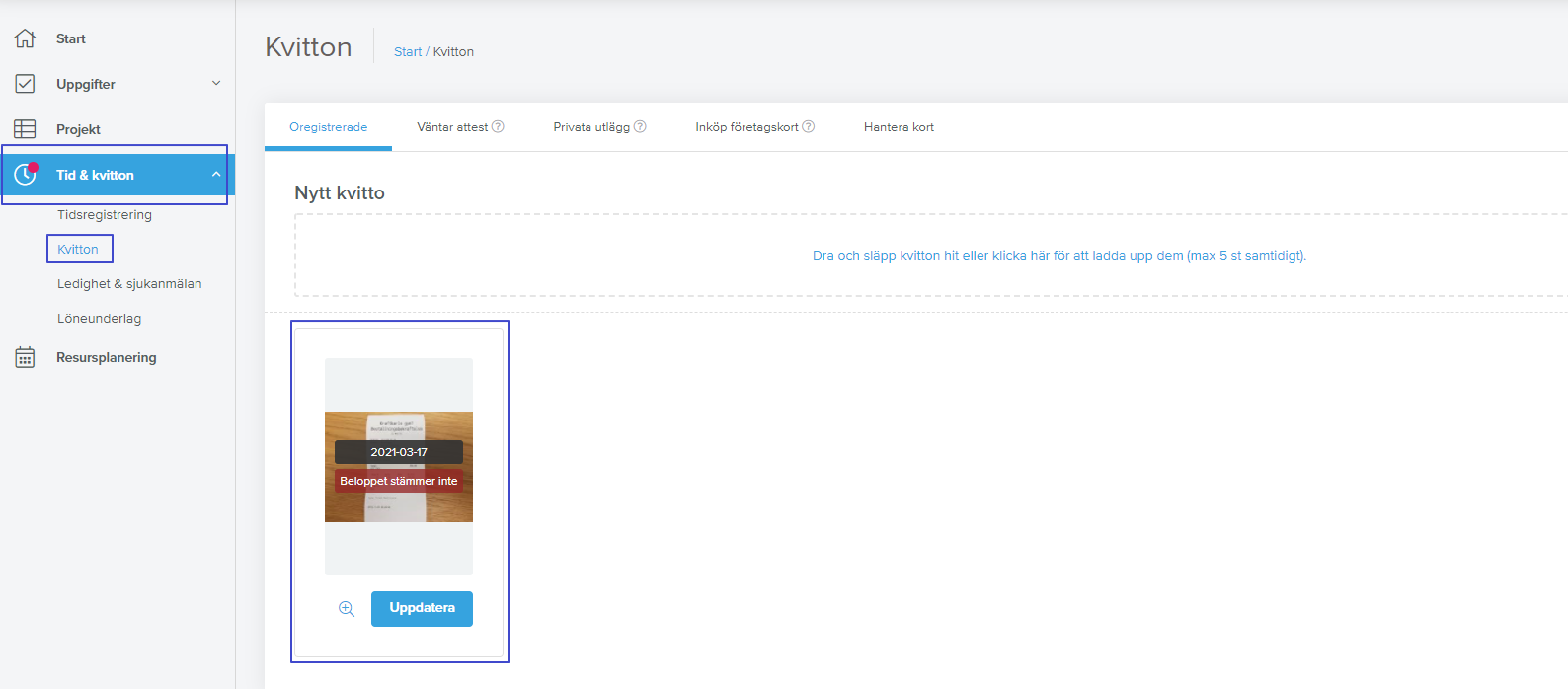The width and height of the screenshot is (1568, 689).
Task: Show help icon next to Väntar attest
Action: (498, 126)
